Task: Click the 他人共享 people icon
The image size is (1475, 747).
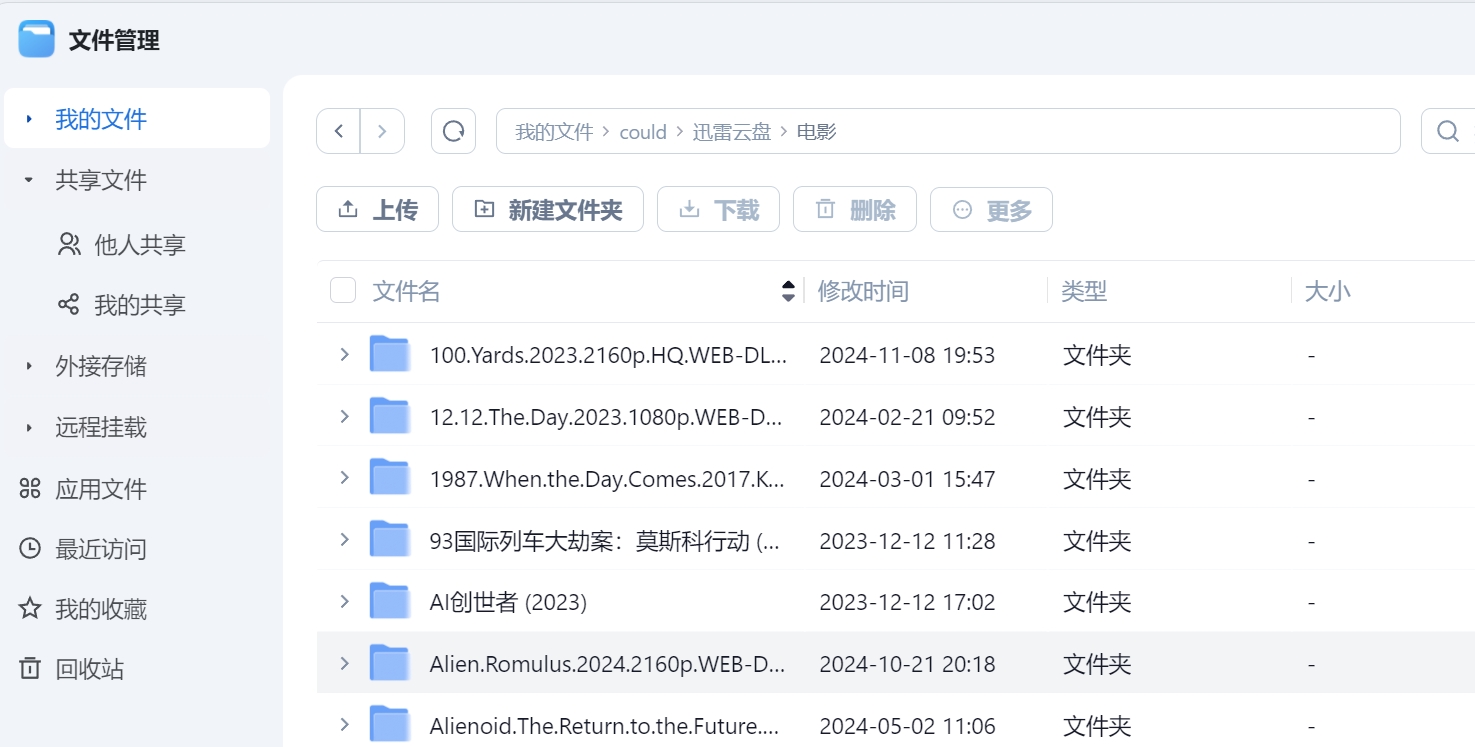Action: coord(69,244)
